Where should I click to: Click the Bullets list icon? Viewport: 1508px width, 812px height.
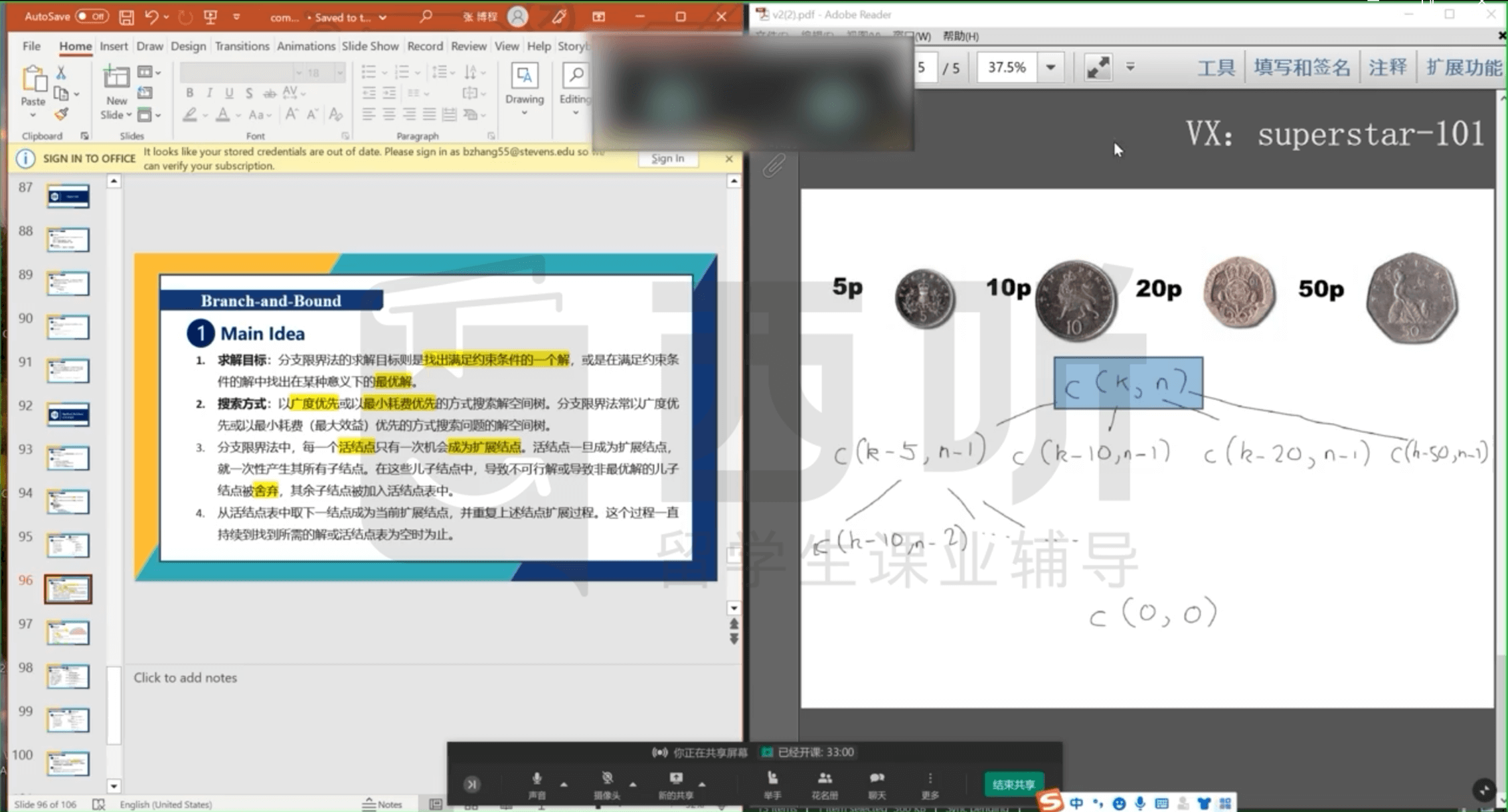[x=369, y=72]
